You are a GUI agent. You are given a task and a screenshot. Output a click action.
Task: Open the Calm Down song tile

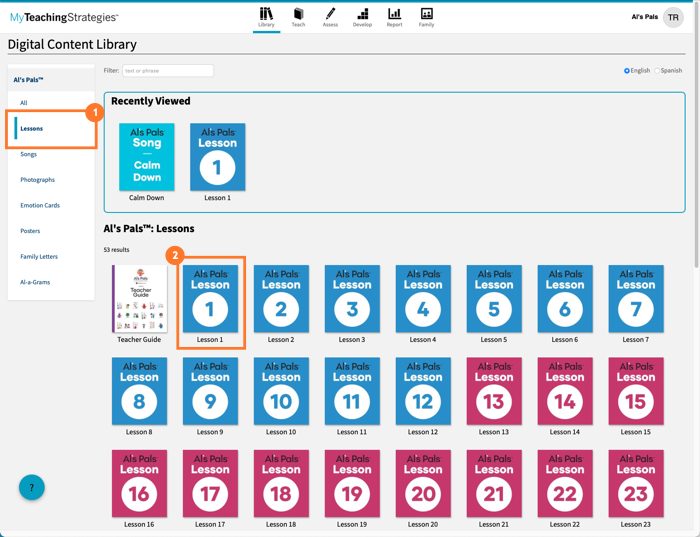tap(147, 157)
